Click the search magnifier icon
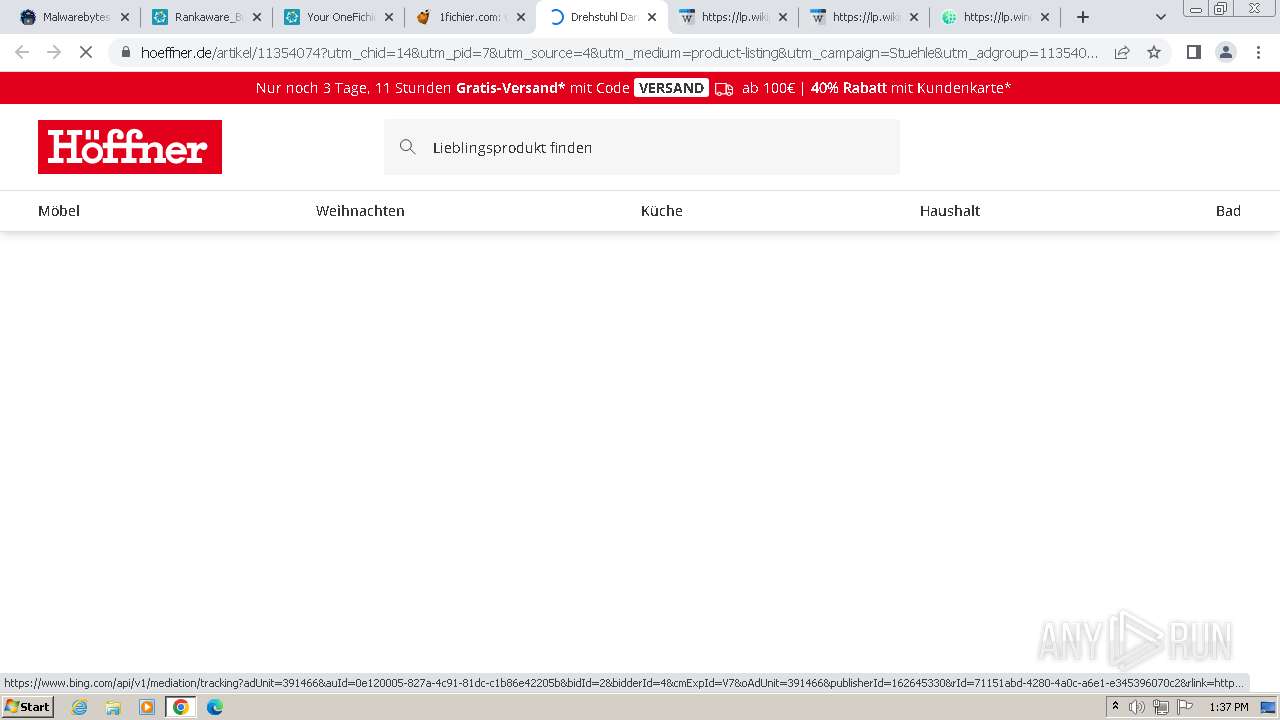Viewport: 1280px width, 720px height. tap(407, 147)
